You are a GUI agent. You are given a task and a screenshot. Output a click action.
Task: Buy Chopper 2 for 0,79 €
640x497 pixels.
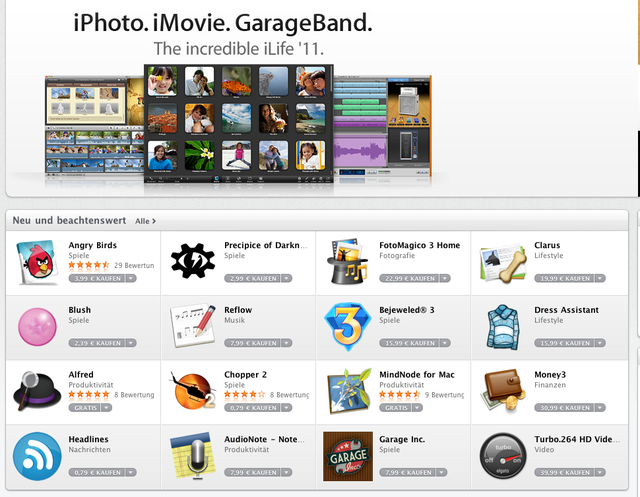252,408
